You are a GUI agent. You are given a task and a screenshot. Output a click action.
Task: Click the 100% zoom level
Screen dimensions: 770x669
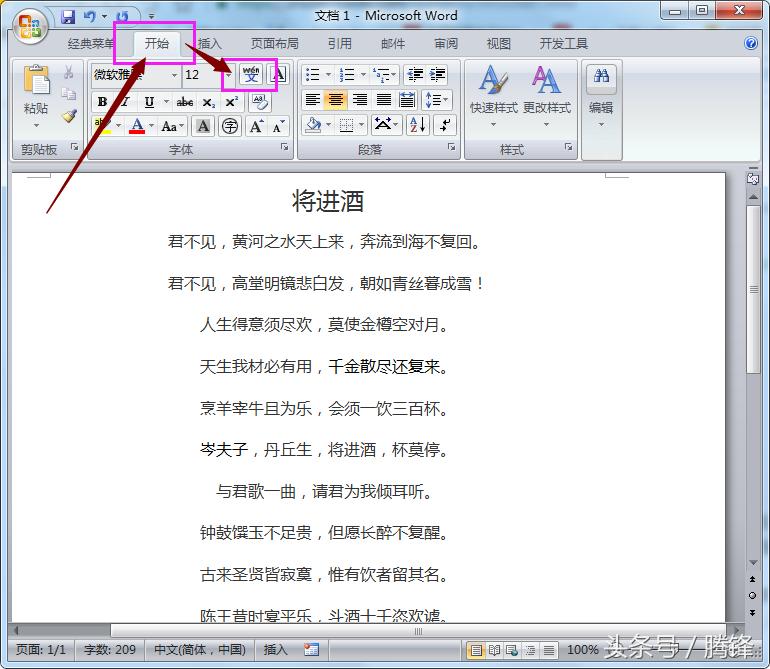pyautogui.click(x=582, y=650)
